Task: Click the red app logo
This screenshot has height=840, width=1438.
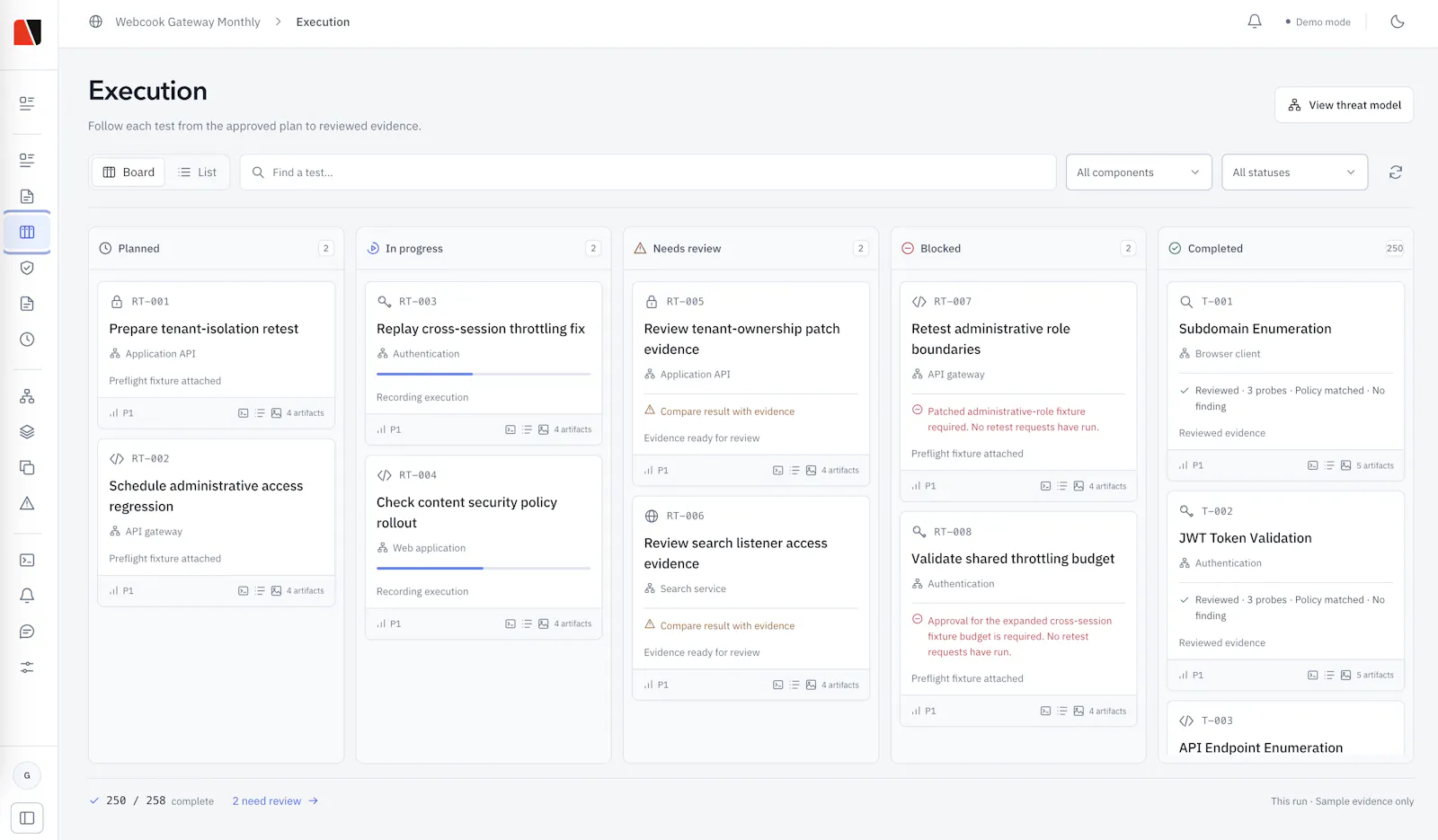Action: coord(28,32)
